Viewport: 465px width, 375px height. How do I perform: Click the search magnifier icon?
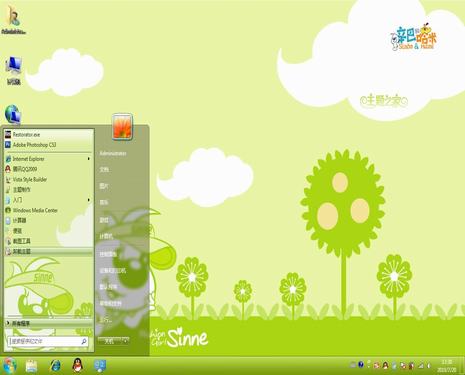click(84, 341)
